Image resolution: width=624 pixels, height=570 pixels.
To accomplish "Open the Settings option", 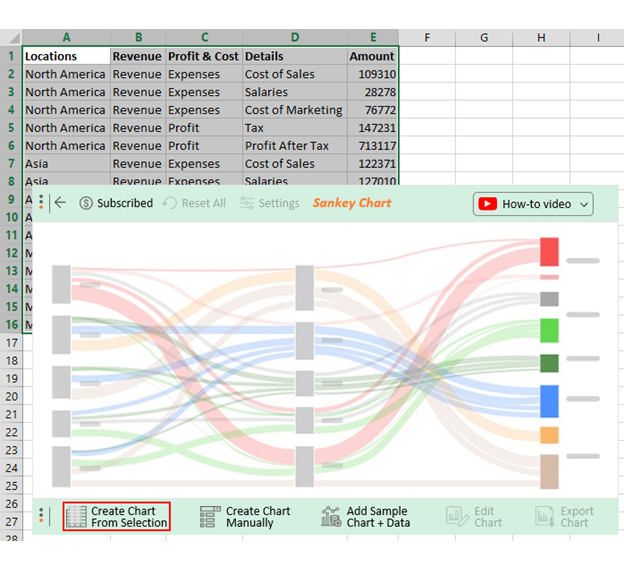I will [269, 203].
